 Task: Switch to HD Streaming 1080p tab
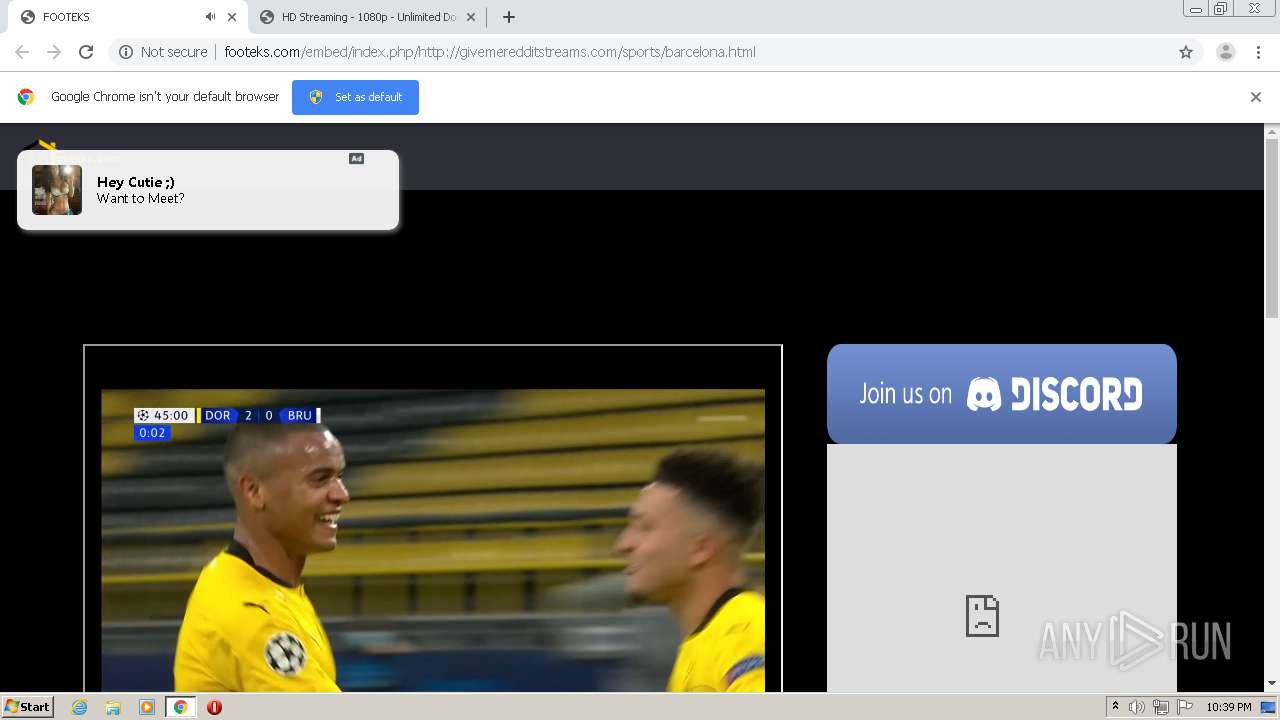tap(366, 17)
